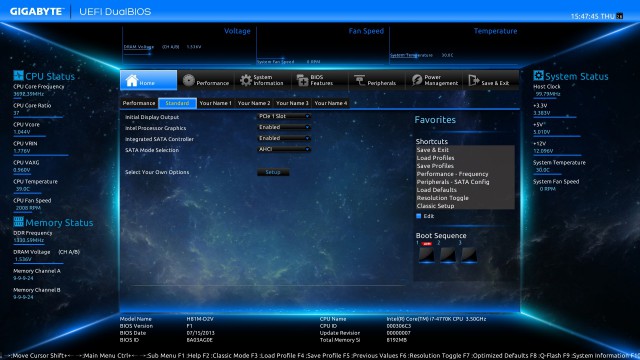Click the Voltage panel heading
The image size is (640, 360).
237,31
